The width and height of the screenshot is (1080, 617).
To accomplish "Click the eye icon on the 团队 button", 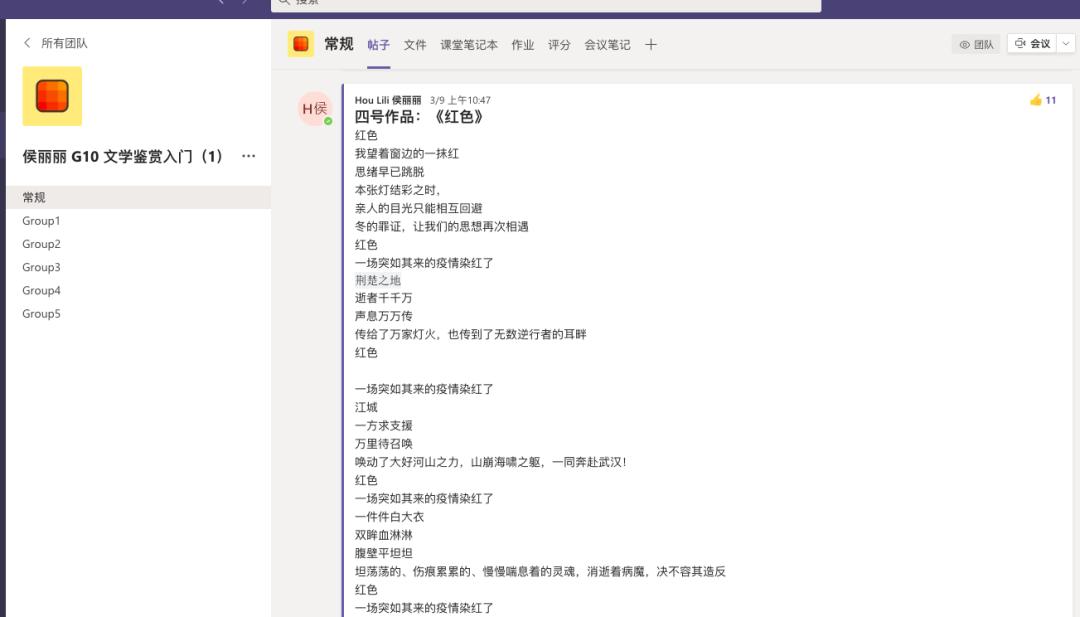I will click(963, 44).
